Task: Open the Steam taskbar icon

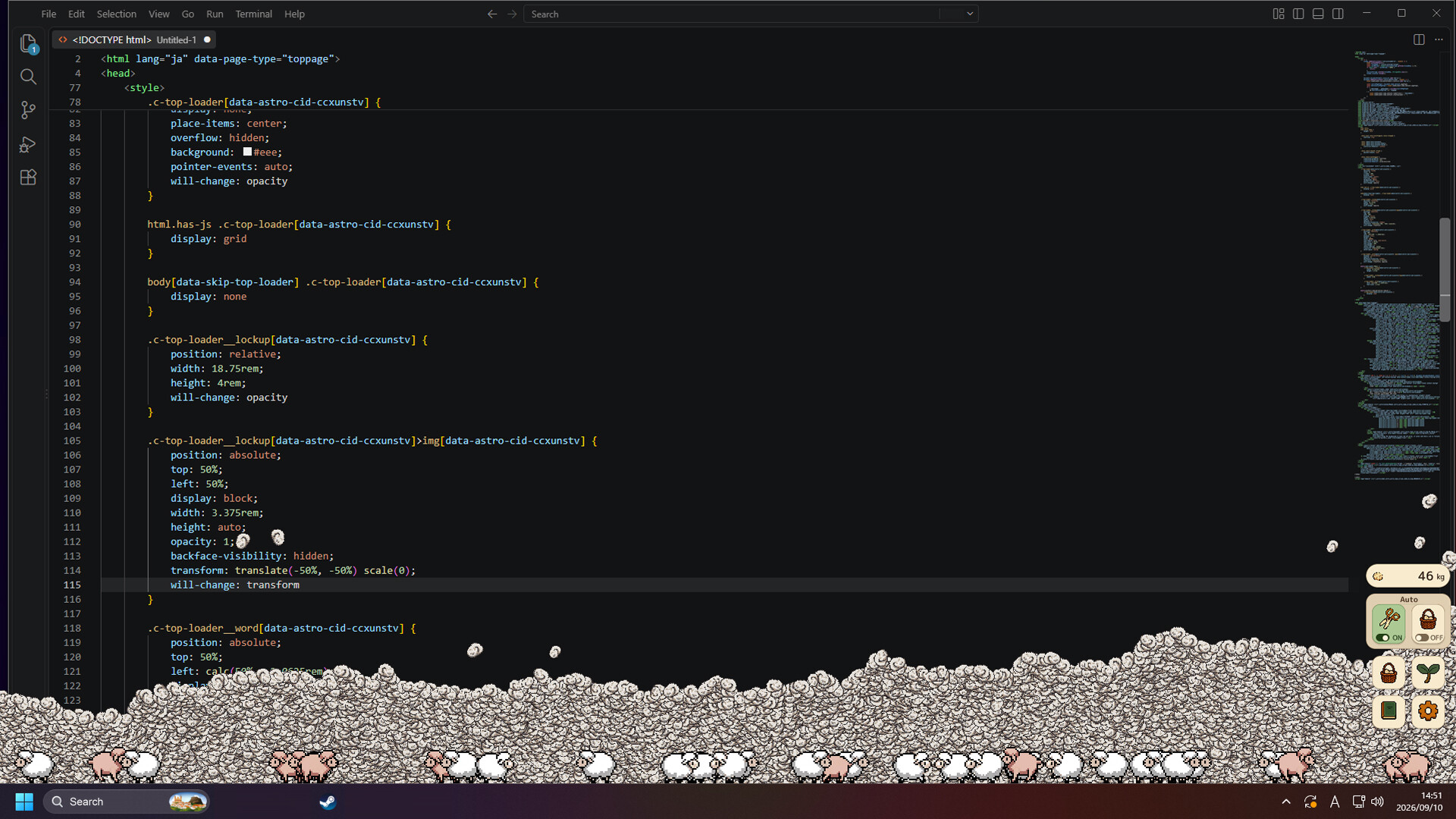Action: click(328, 802)
